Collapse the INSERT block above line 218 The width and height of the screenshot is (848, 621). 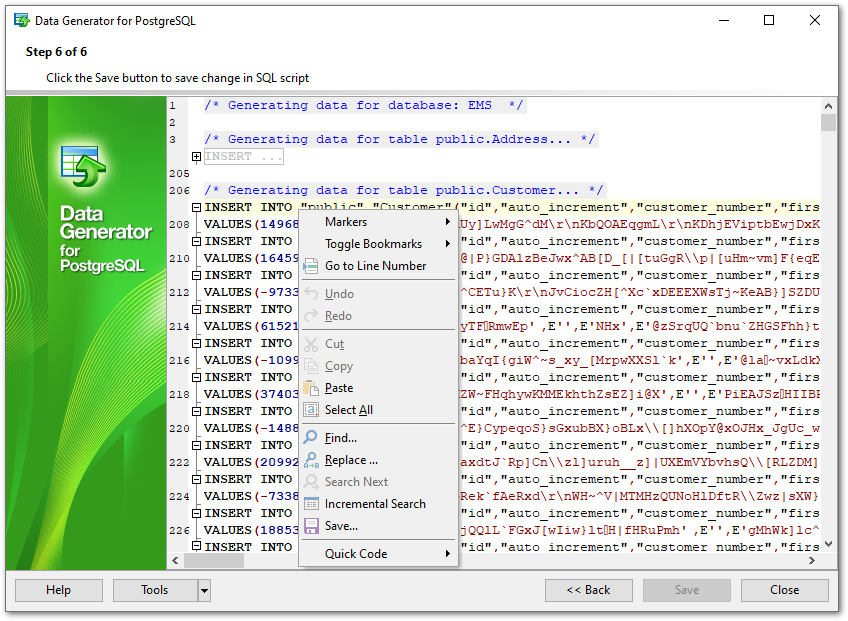pos(196,378)
